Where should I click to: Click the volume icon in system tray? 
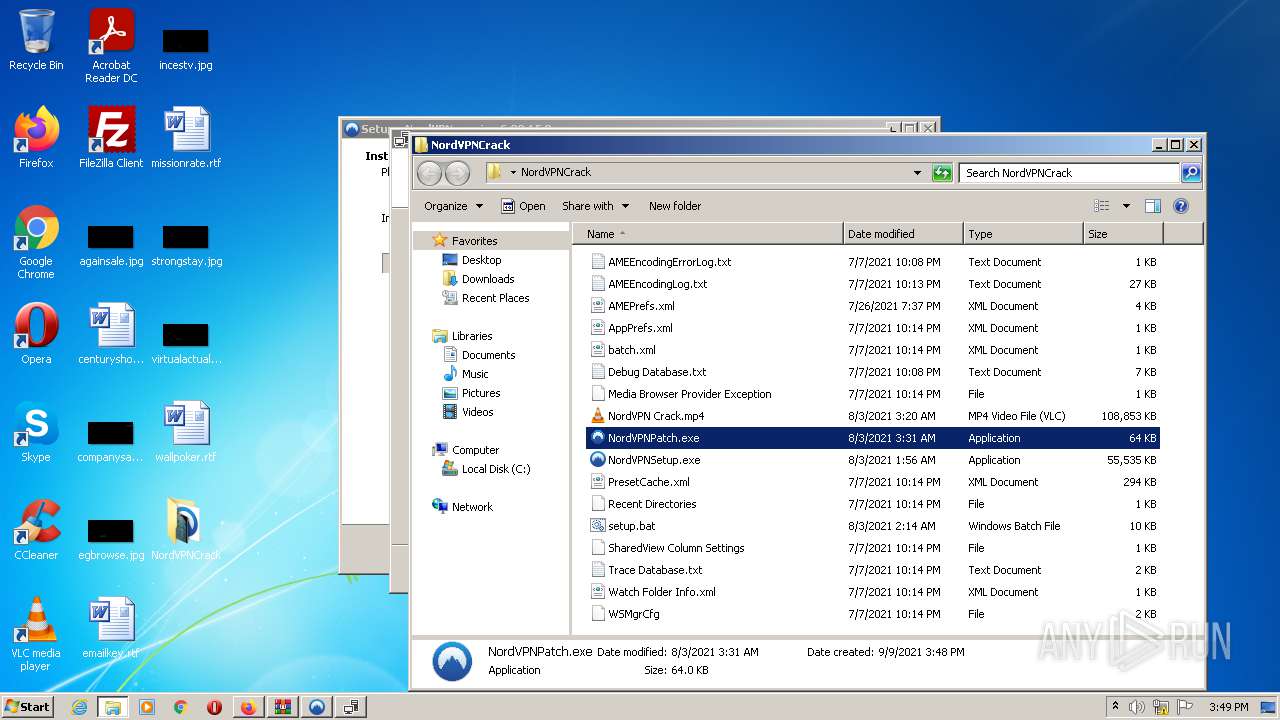(1137, 707)
